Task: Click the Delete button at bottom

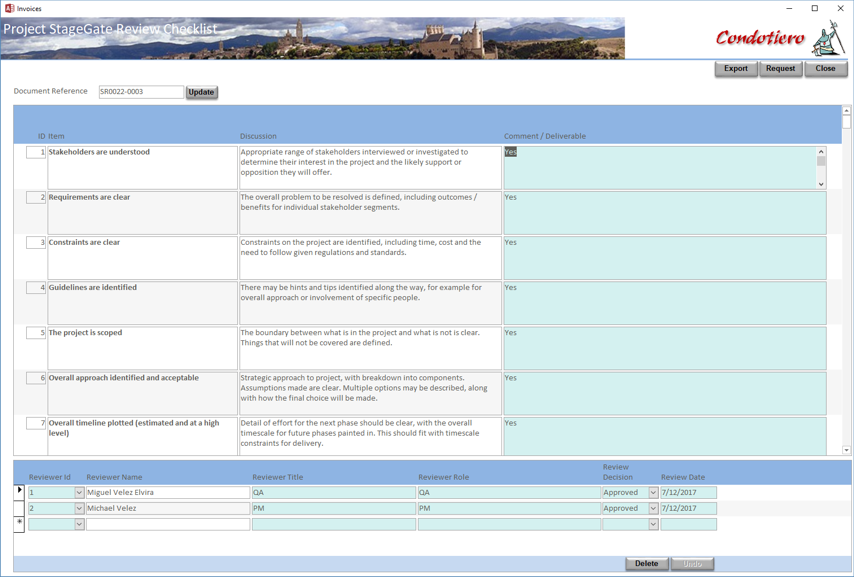Action: 646,563
